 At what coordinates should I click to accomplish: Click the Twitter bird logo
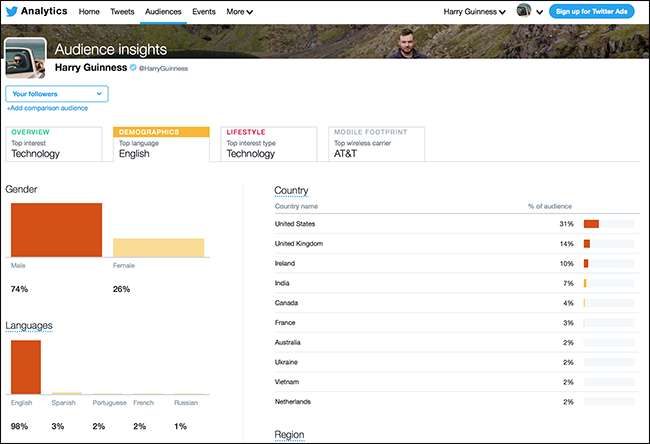(12, 11)
